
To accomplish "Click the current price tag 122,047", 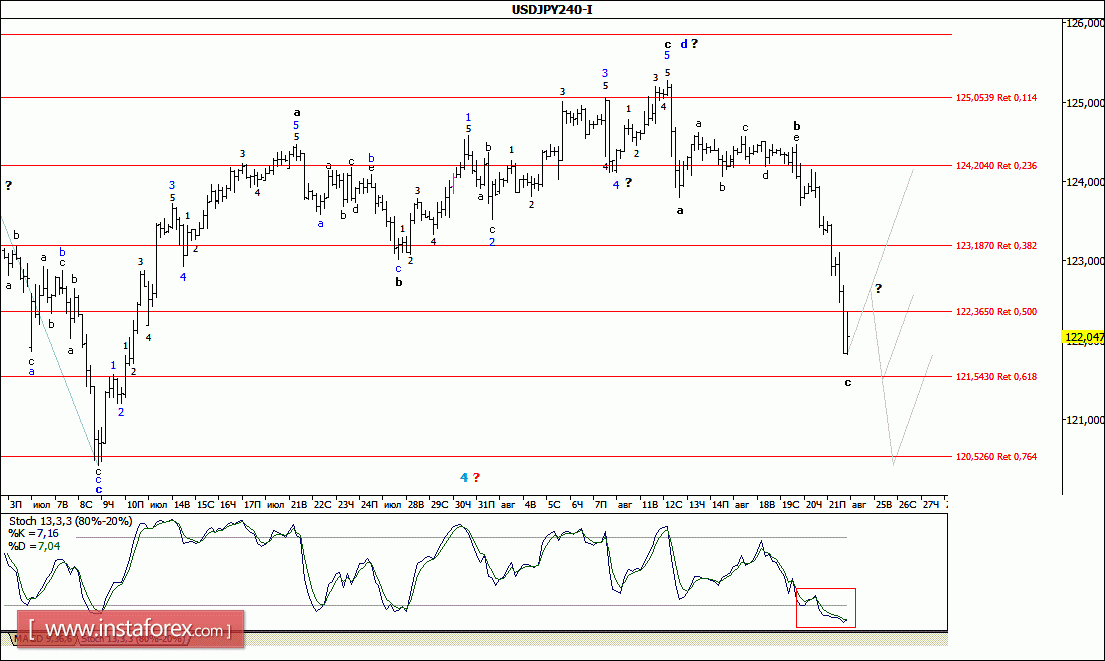I will click(1085, 339).
